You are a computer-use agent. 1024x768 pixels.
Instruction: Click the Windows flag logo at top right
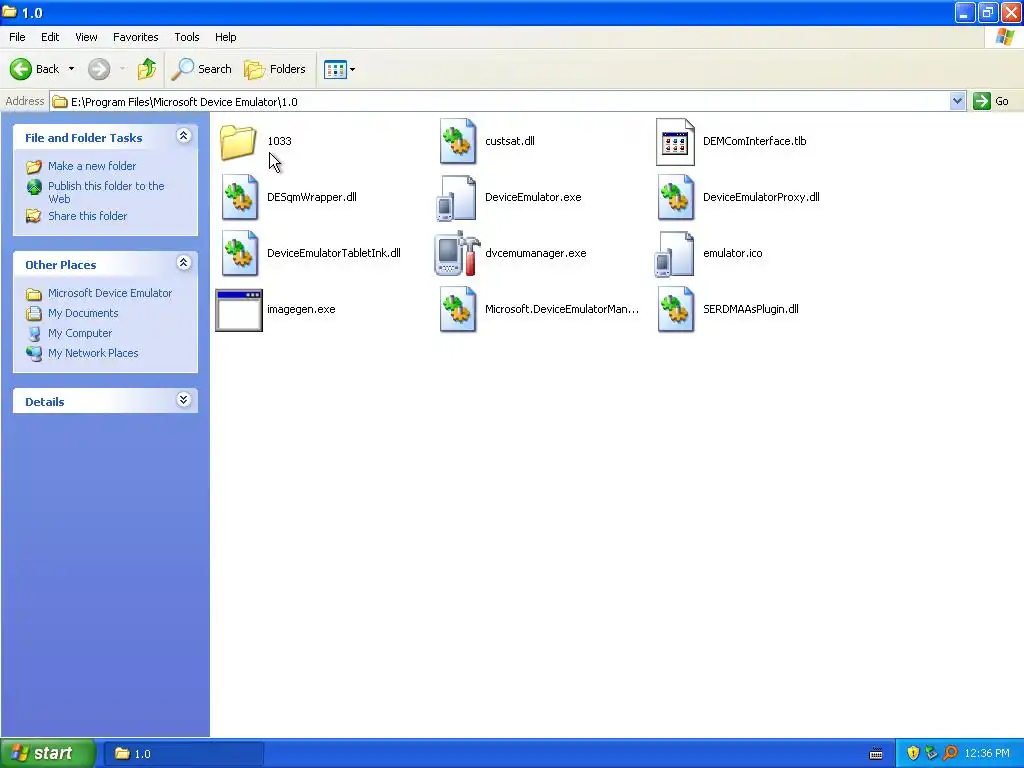1004,37
